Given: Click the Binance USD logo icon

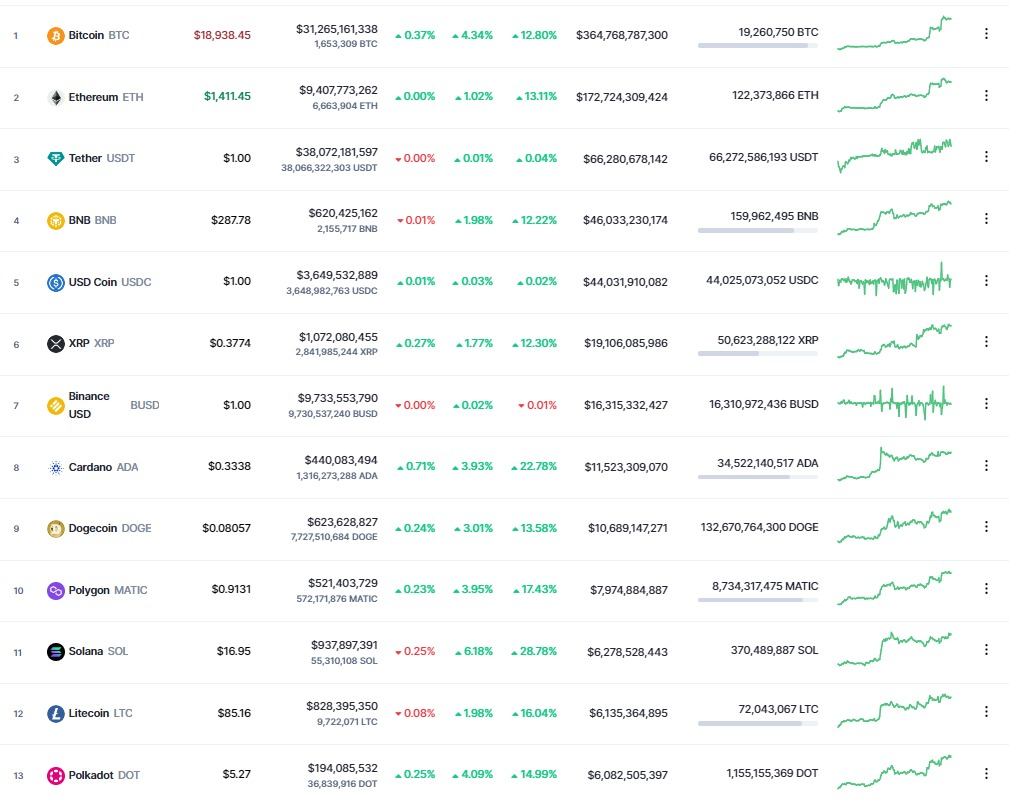Looking at the screenshot, I should 56,406.
